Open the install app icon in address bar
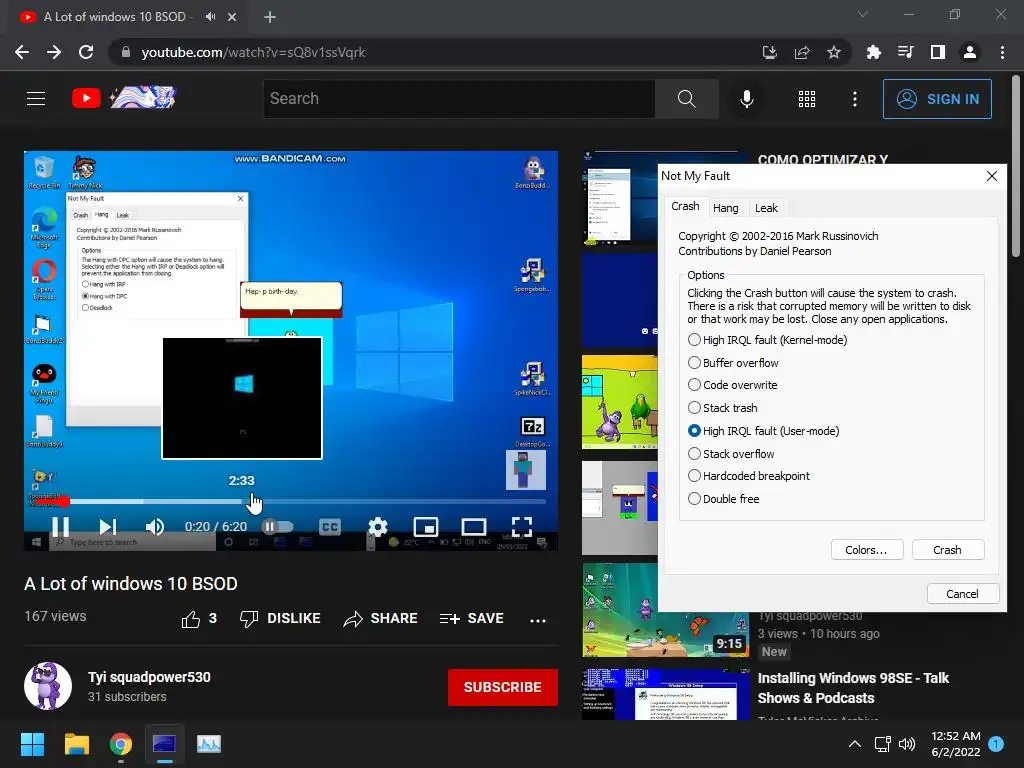The height and width of the screenshot is (768, 1024). [770, 52]
